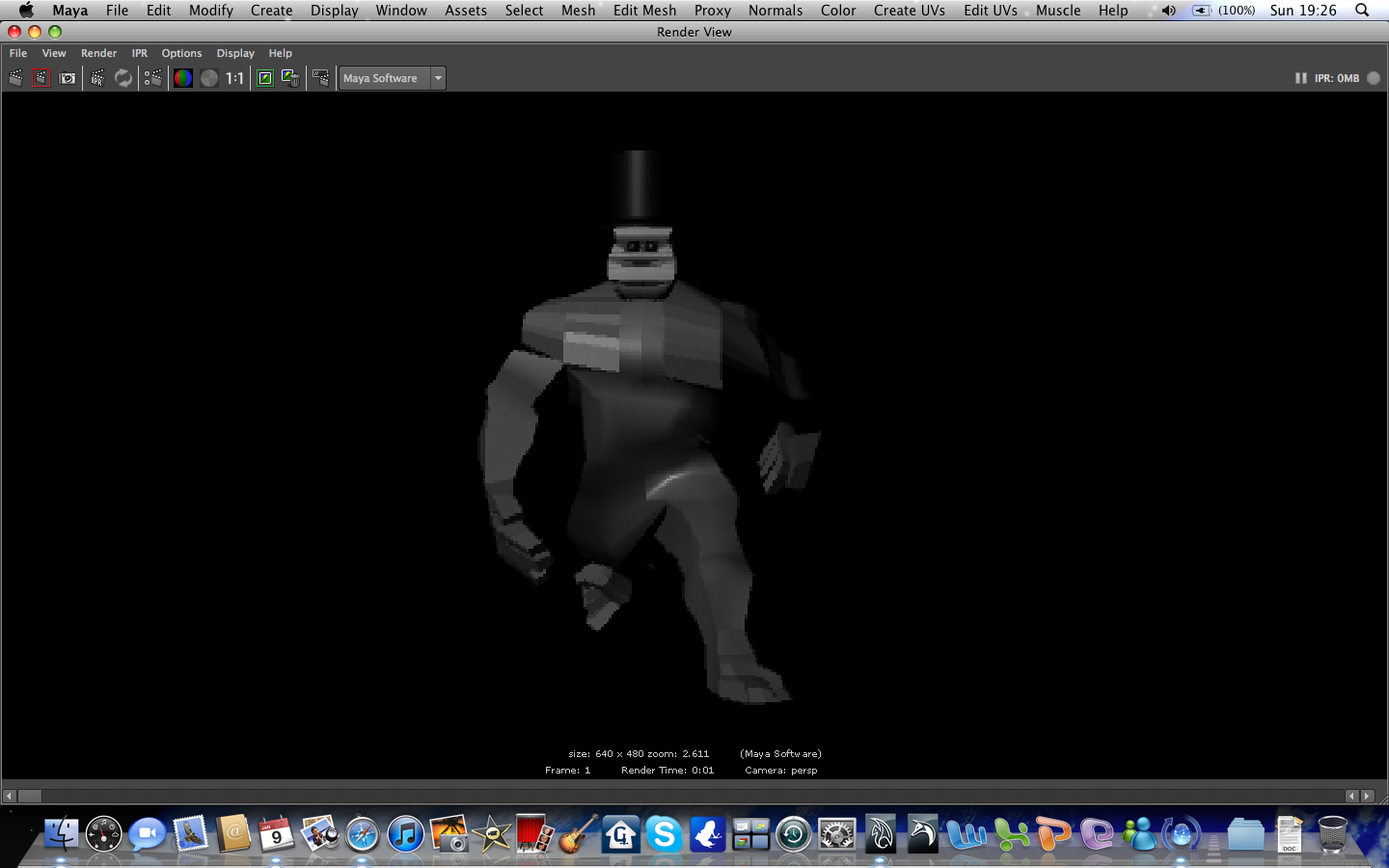This screenshot has width=1389, height=868.
Task: Open Safari from the Dock
Action: point(363,834)
